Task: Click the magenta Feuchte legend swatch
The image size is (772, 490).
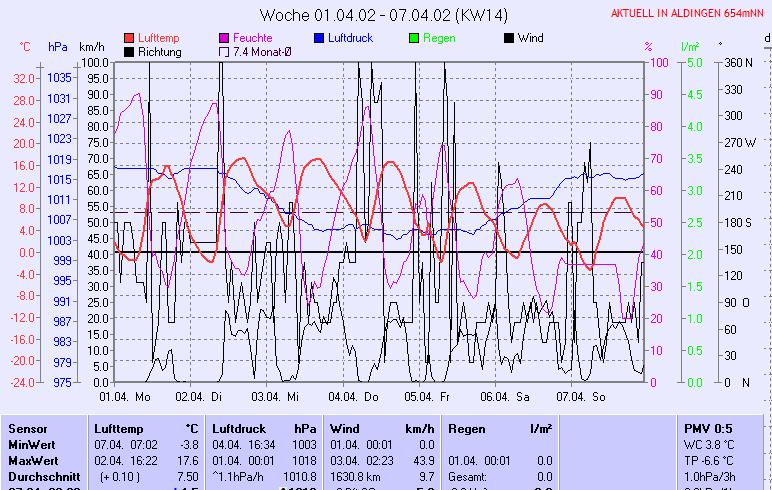Action: point(225,38)
